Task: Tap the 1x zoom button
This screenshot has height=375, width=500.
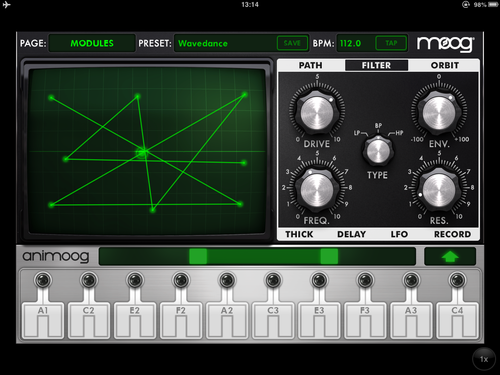Action: 484,359
